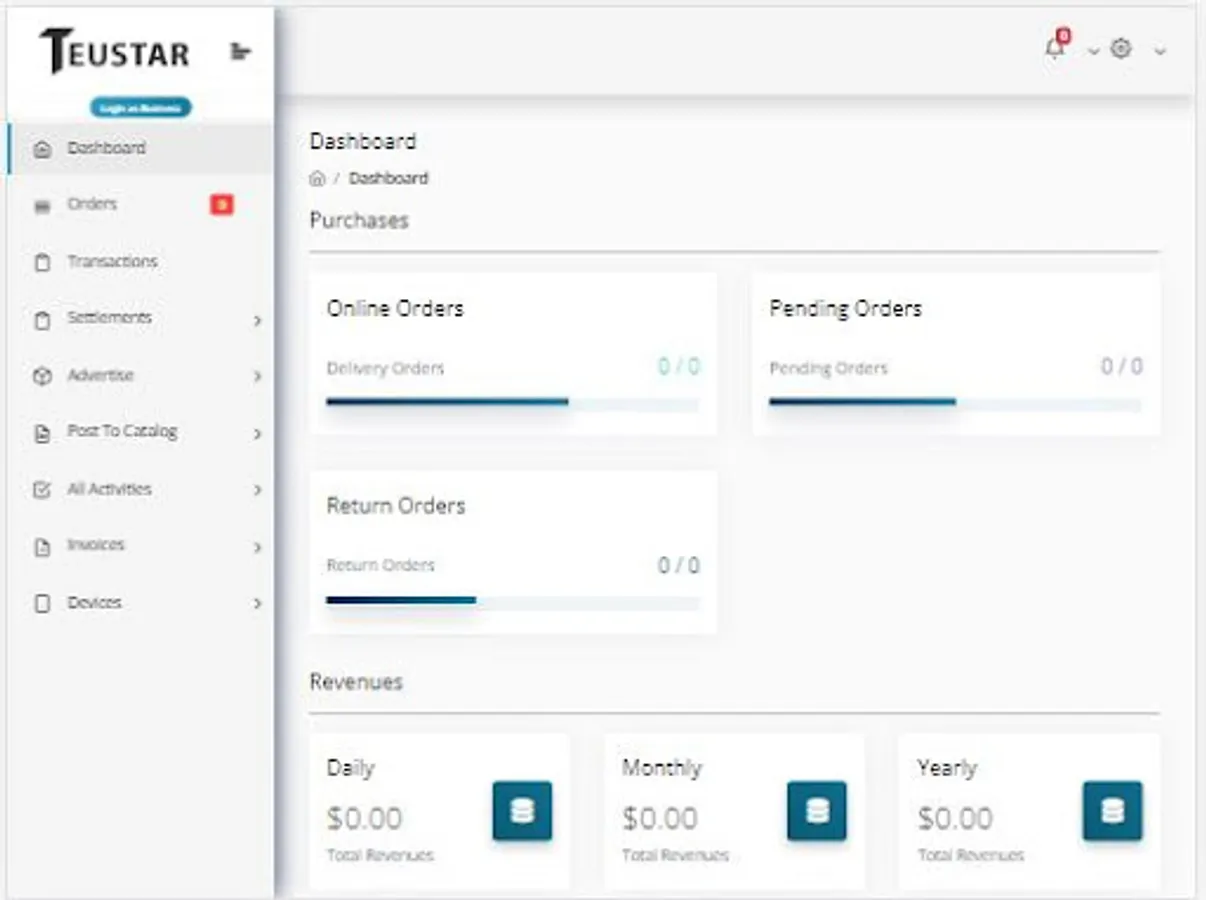Click the Orders red badge counter
Screen dimensions: 1206x900
point(221,205)
